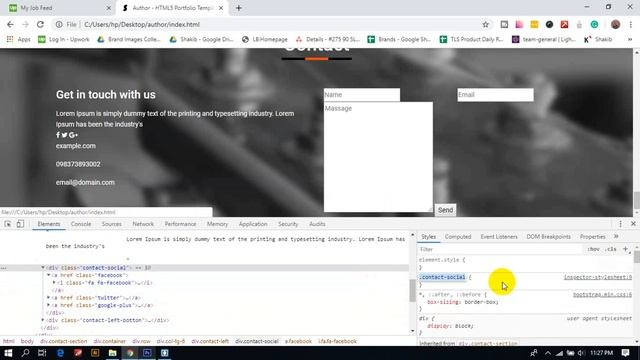This screenshot has width=640, height=360.
Task: Activate DevTools inspect element picker icon
Action: click(x=8, y=224)
